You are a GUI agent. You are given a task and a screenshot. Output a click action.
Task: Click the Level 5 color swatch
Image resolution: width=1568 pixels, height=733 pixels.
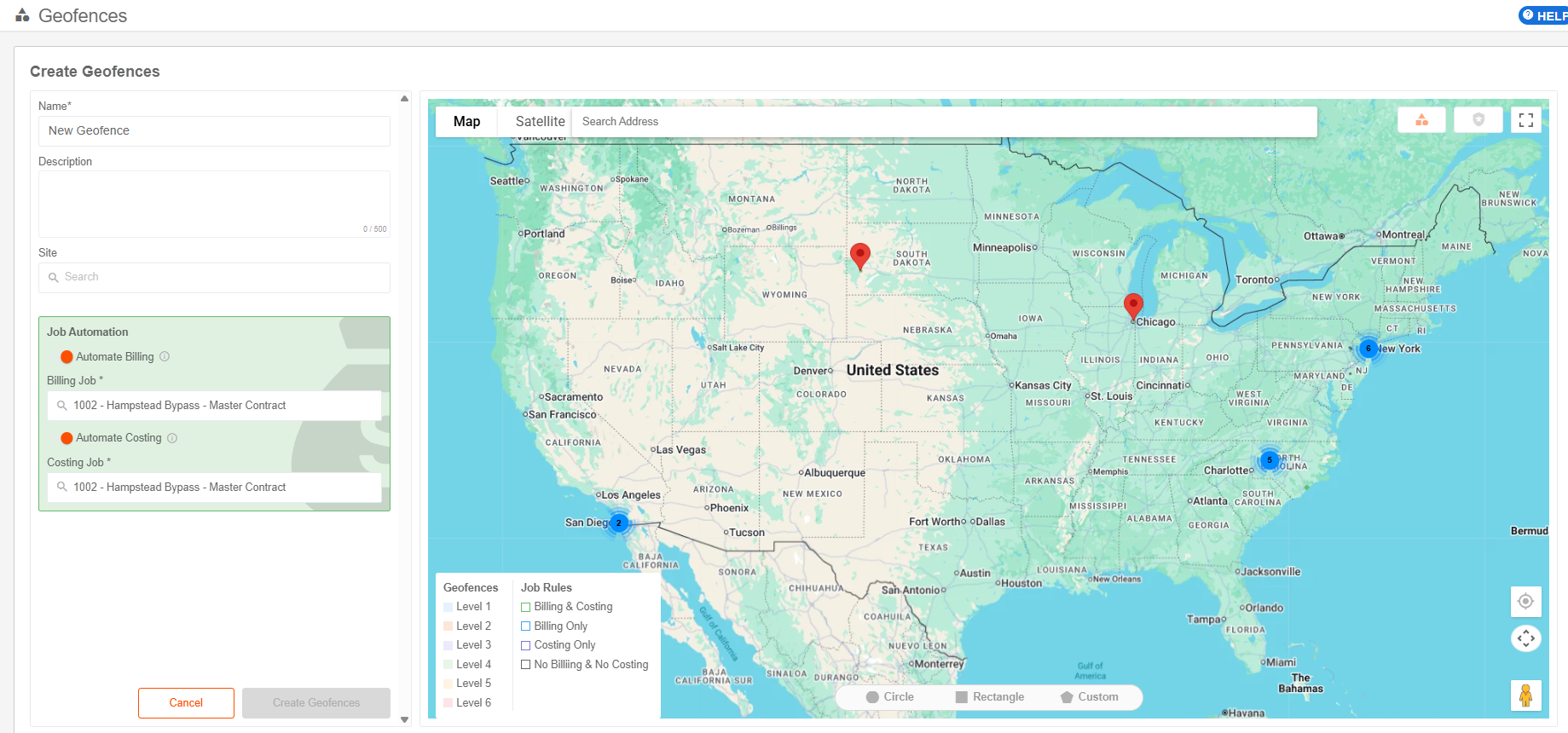tap(448, 684)
